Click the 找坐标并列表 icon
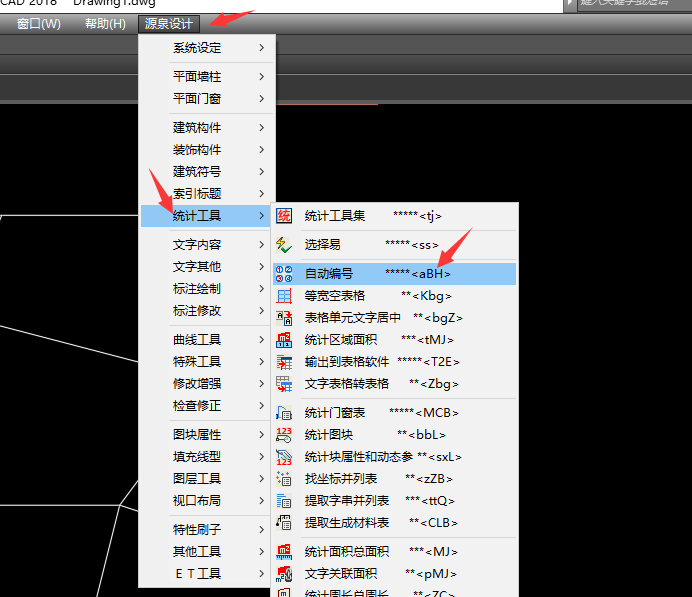 point(284,479)
